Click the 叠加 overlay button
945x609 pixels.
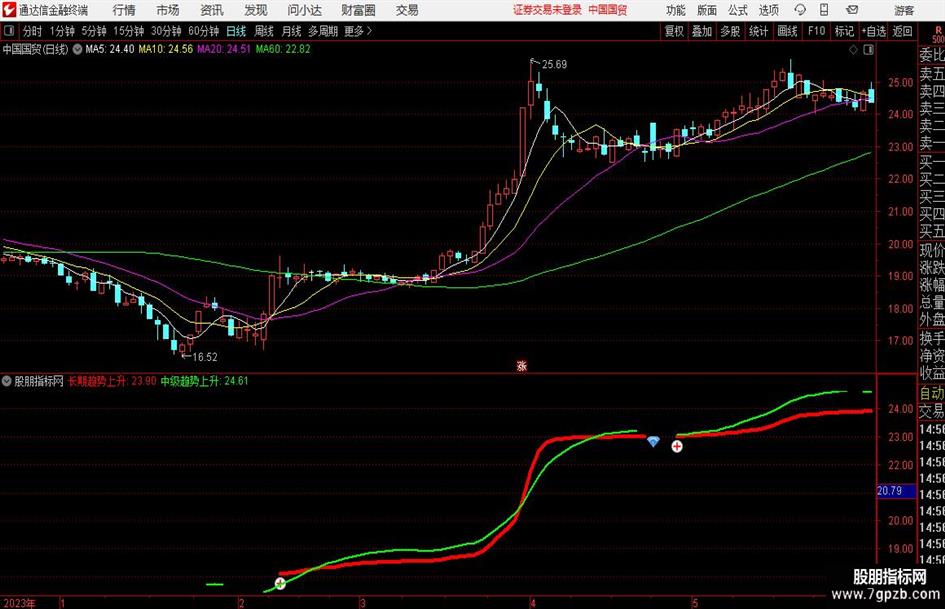point(702,31)
